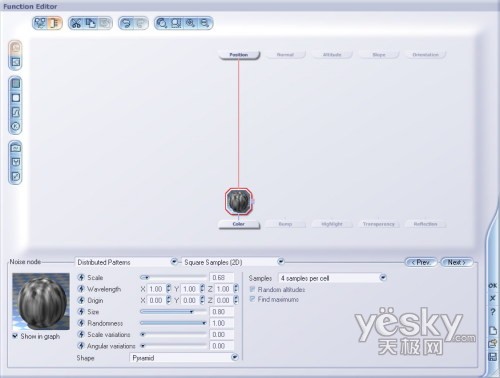Click the Next button
Viewport: 500px width, 378px height.
coord(457,262)
